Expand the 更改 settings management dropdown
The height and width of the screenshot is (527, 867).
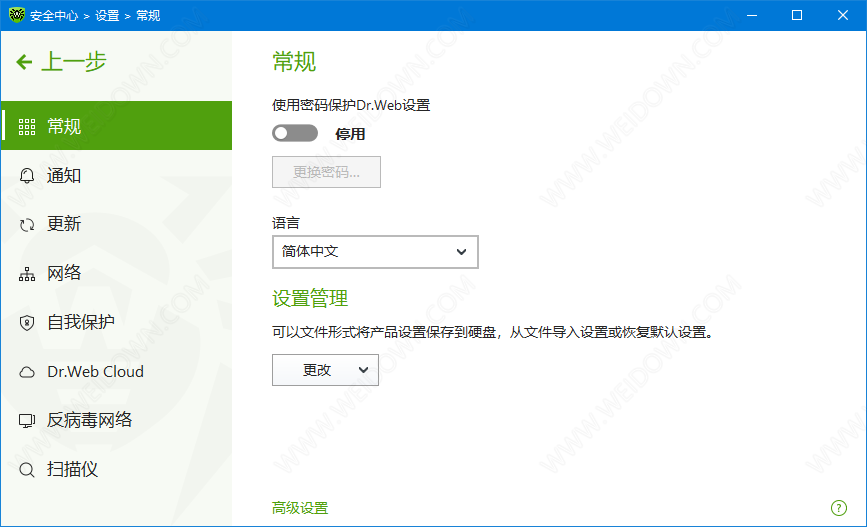pyautogui.click(x=325, y=370)
